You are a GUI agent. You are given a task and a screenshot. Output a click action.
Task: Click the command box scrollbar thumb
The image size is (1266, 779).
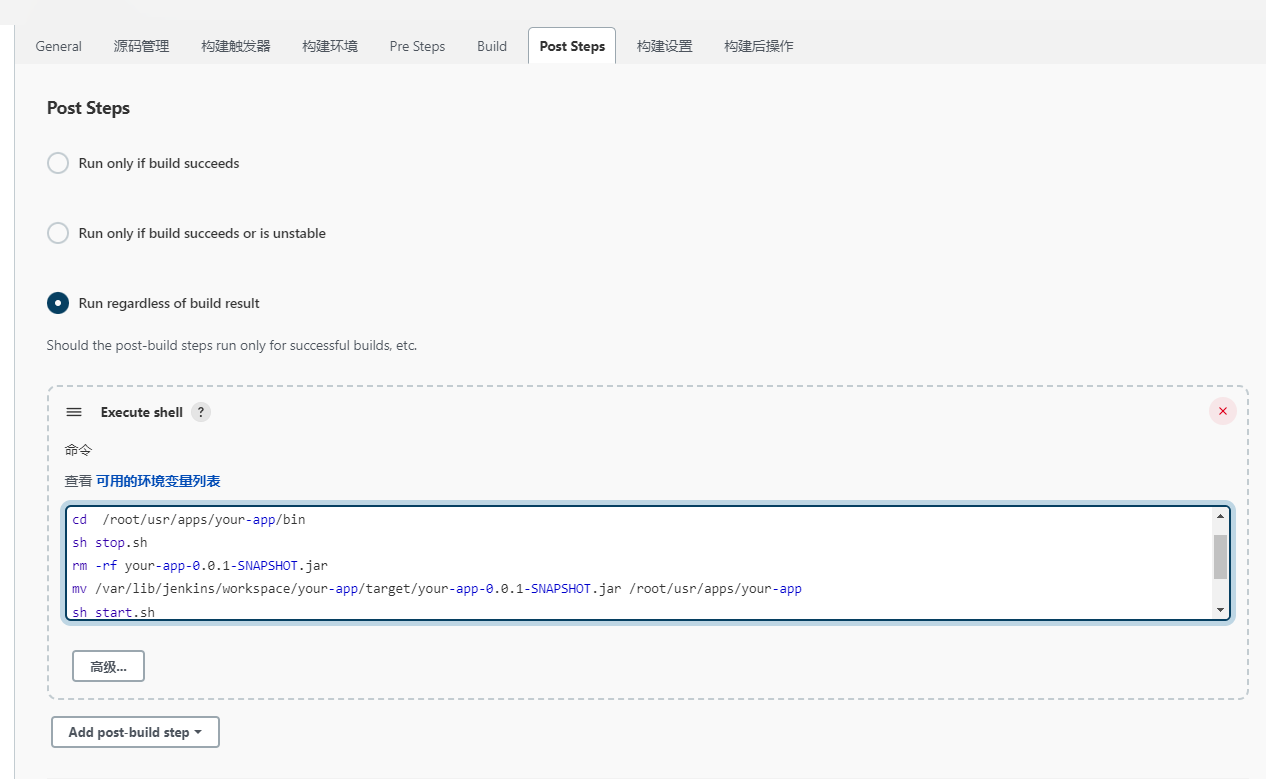pyautogui.click(x=1220, y=557)
